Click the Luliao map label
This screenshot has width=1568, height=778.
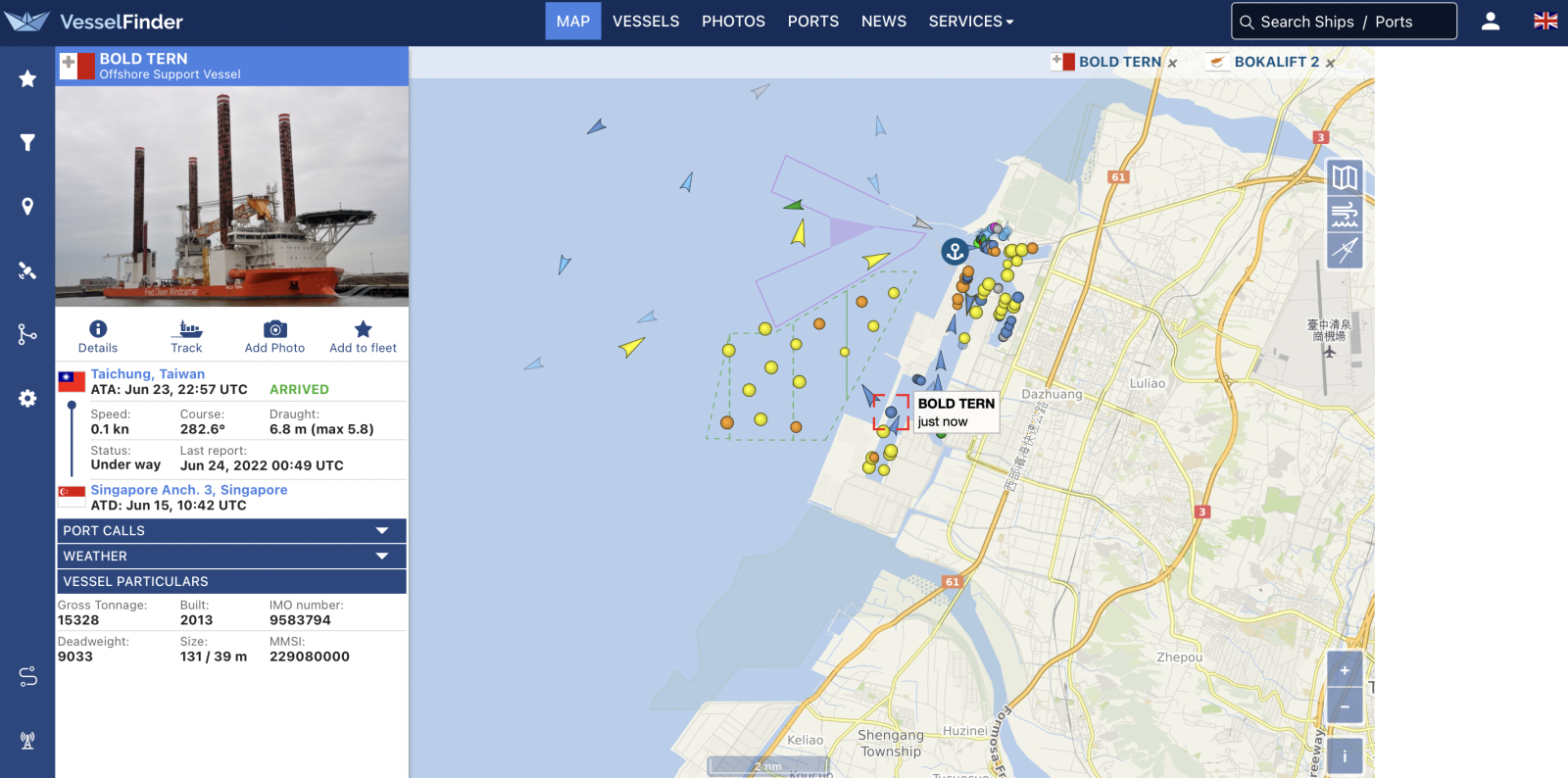(x=1148, y=384)
